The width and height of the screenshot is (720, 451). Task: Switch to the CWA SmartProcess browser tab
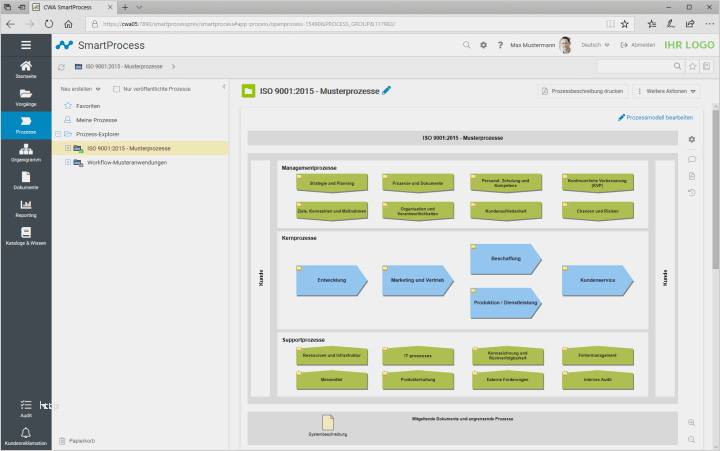73,7
